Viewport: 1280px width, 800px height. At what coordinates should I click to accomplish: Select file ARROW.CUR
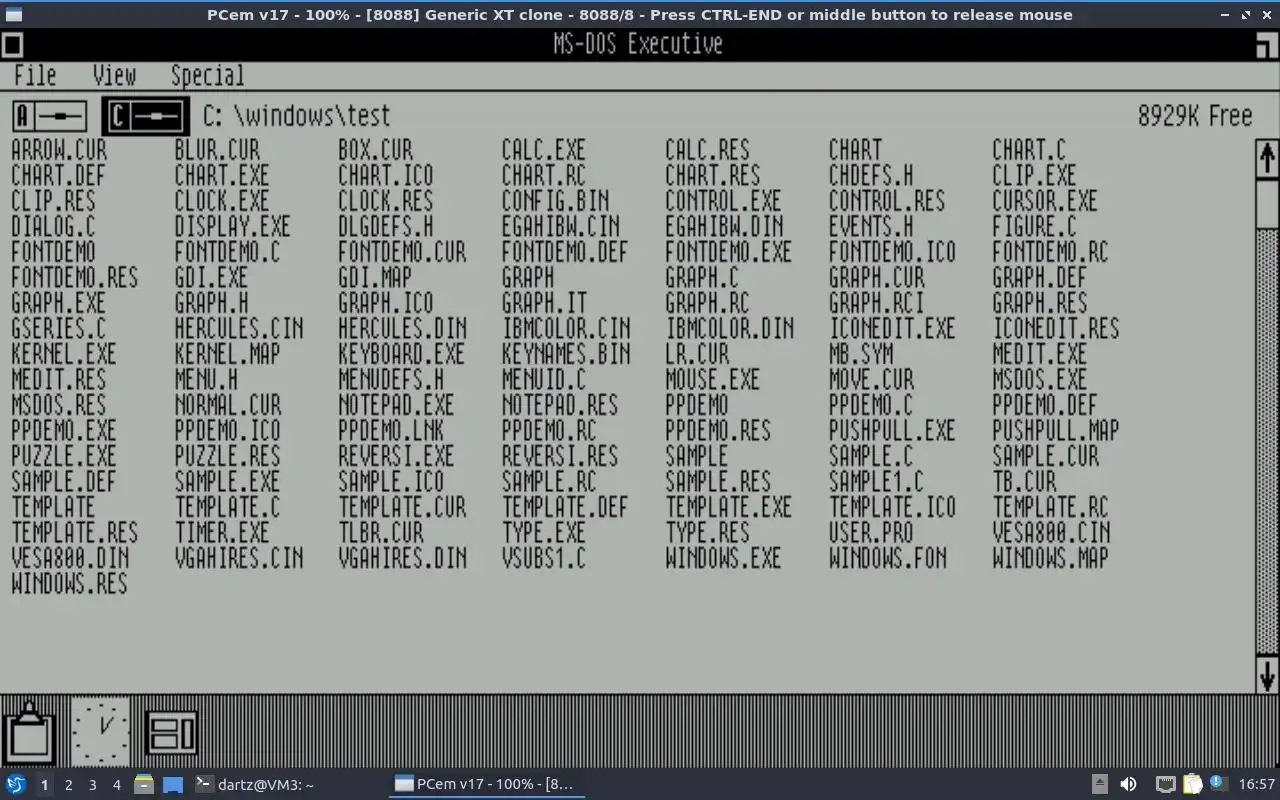(x=59, y=150)
